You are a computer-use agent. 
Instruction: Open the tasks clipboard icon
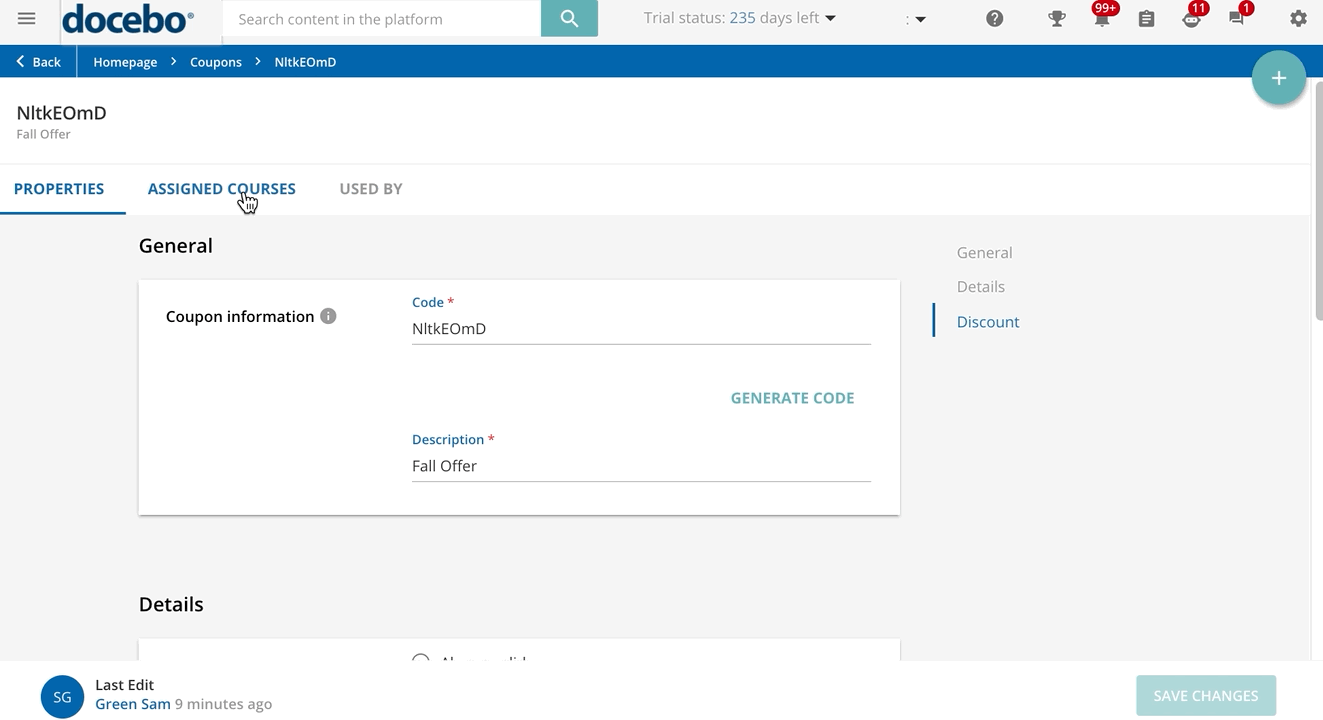click(1146, 19)
